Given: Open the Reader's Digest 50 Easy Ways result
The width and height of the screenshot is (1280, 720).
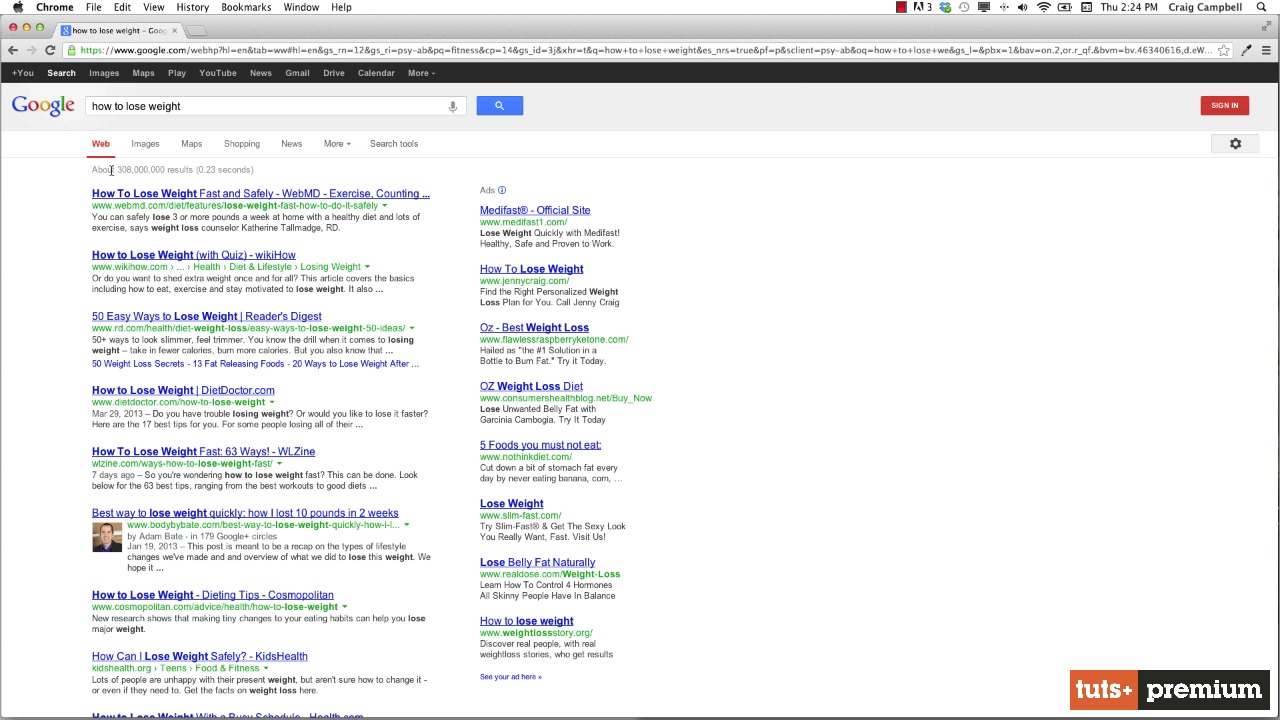Looking at the screenshot, I should click(207, 316).
